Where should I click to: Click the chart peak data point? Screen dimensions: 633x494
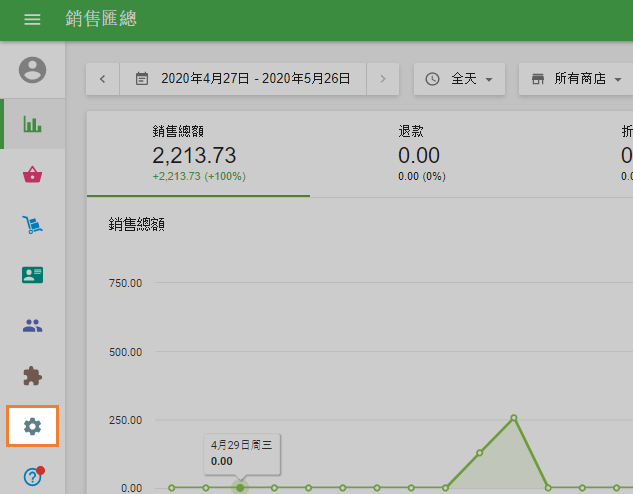513,418
